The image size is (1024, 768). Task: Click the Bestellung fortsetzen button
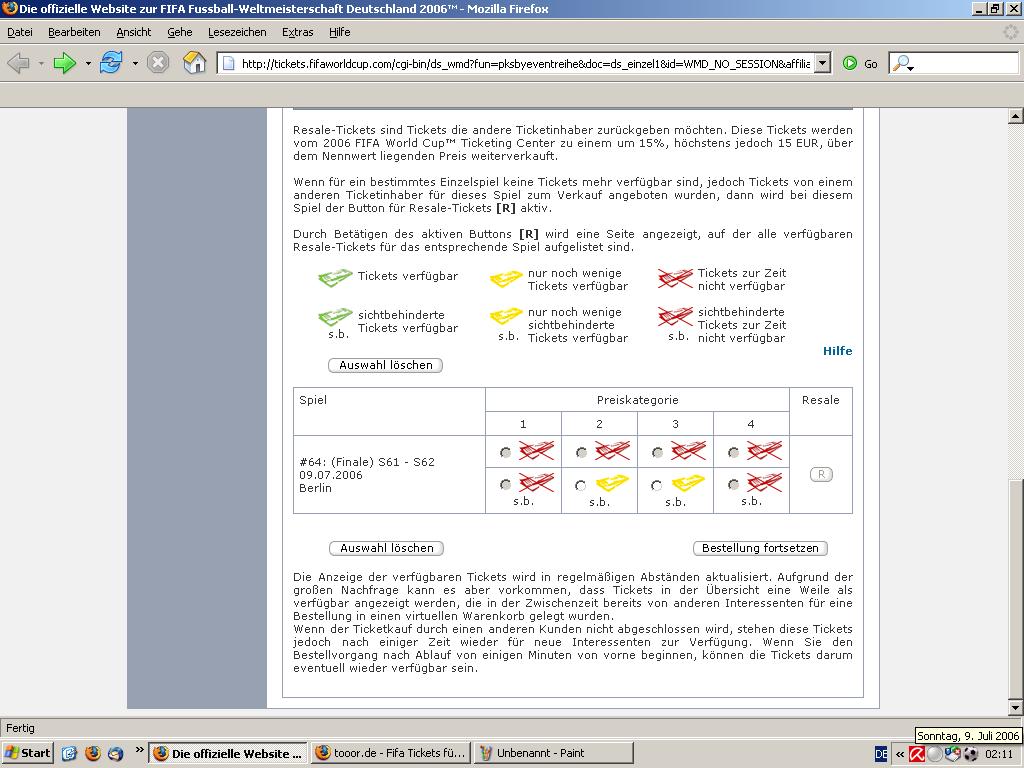[x=760, y=548]
